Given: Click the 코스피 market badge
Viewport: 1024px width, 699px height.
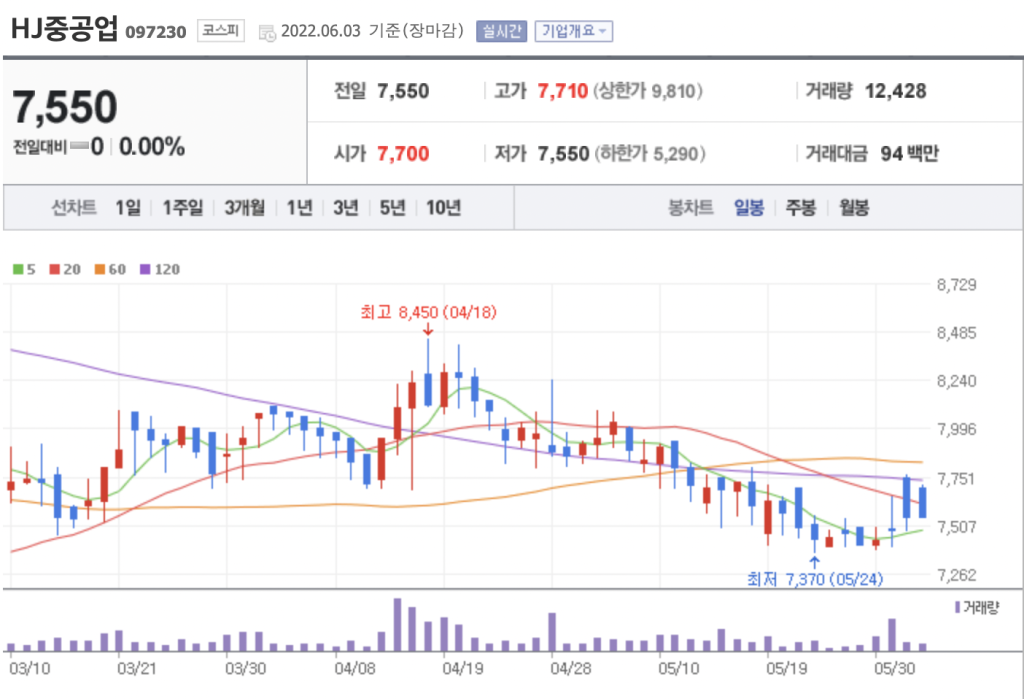Looking at the screenshot, I should click(219, 30).
